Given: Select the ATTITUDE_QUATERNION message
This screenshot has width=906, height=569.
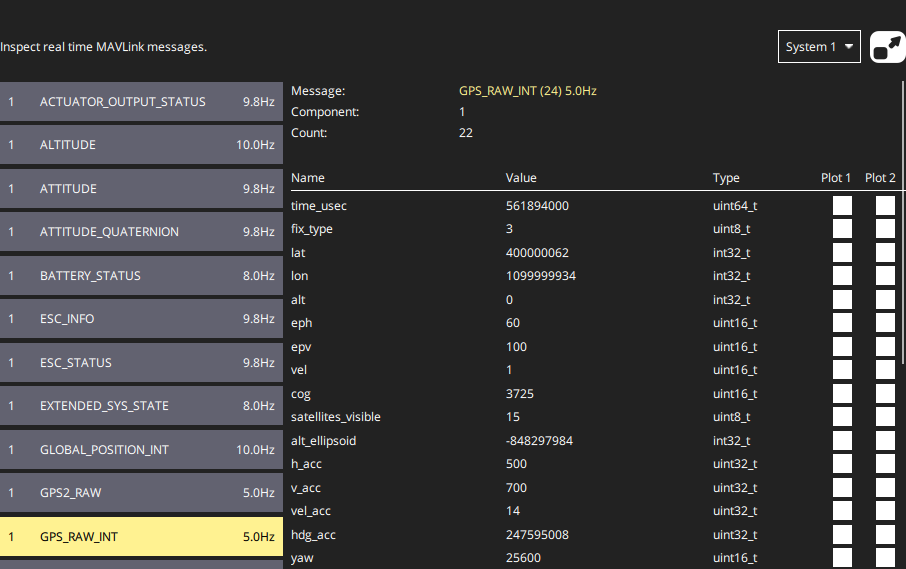Looking at the screenshot, I should (141, 232).
